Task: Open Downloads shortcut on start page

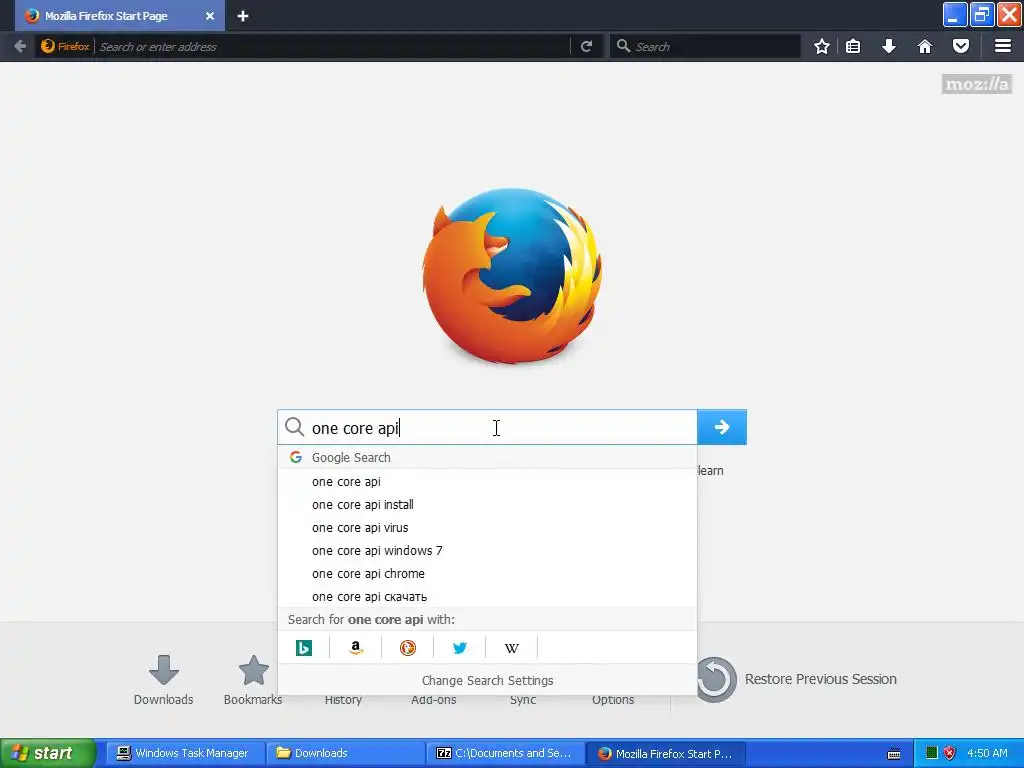Action: pyautogui.click(x=163, y=680)
